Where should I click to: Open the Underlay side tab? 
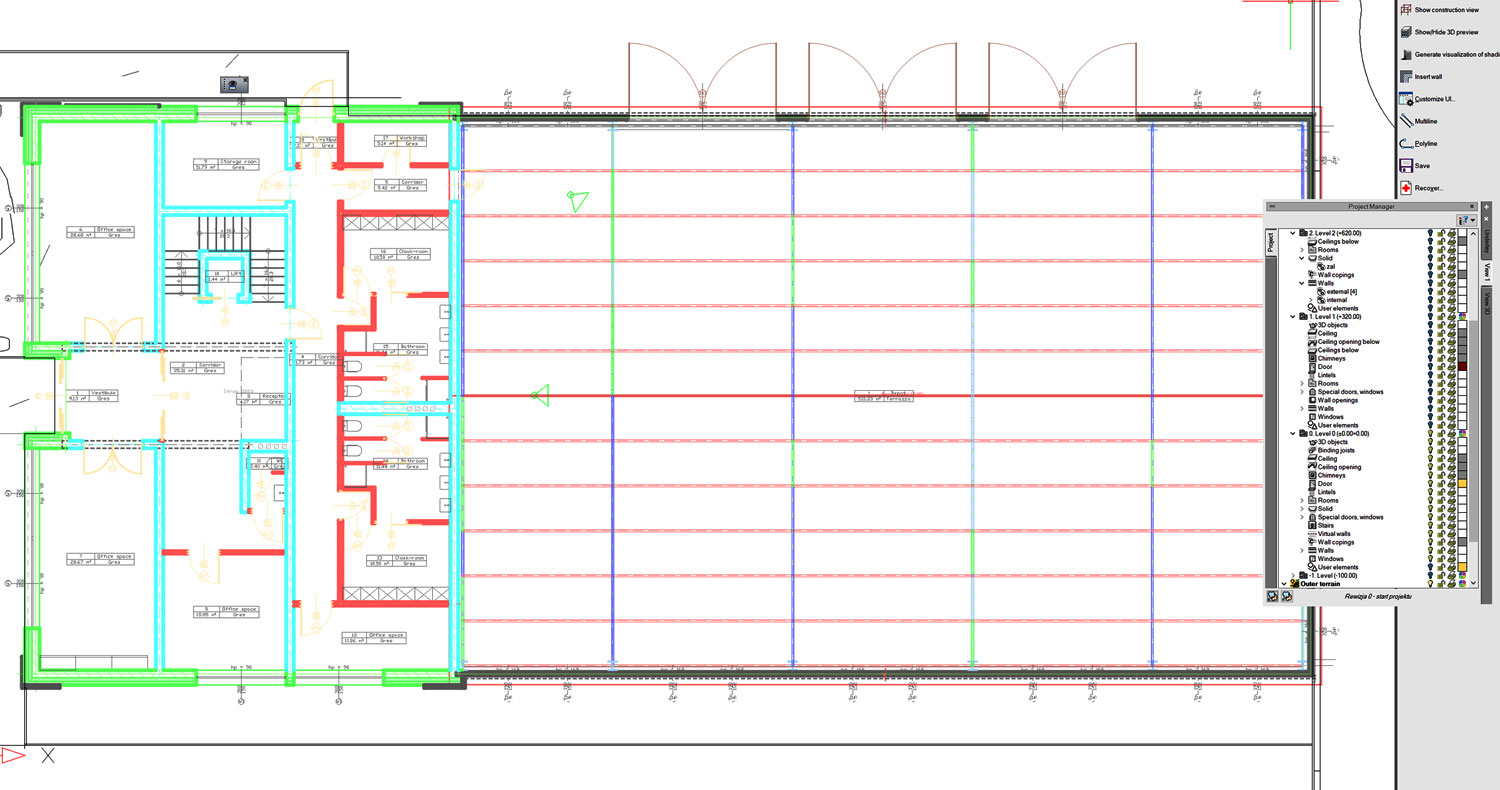click(x=1487, y=241)
